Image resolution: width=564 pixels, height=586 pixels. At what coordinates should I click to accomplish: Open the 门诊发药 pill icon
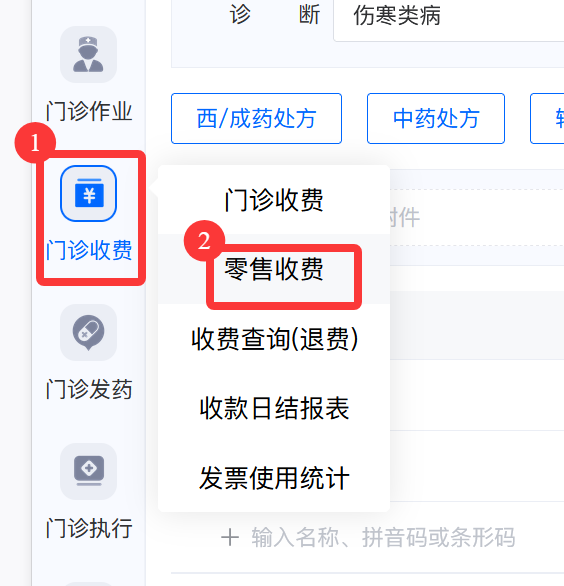[x=88, y=333]
